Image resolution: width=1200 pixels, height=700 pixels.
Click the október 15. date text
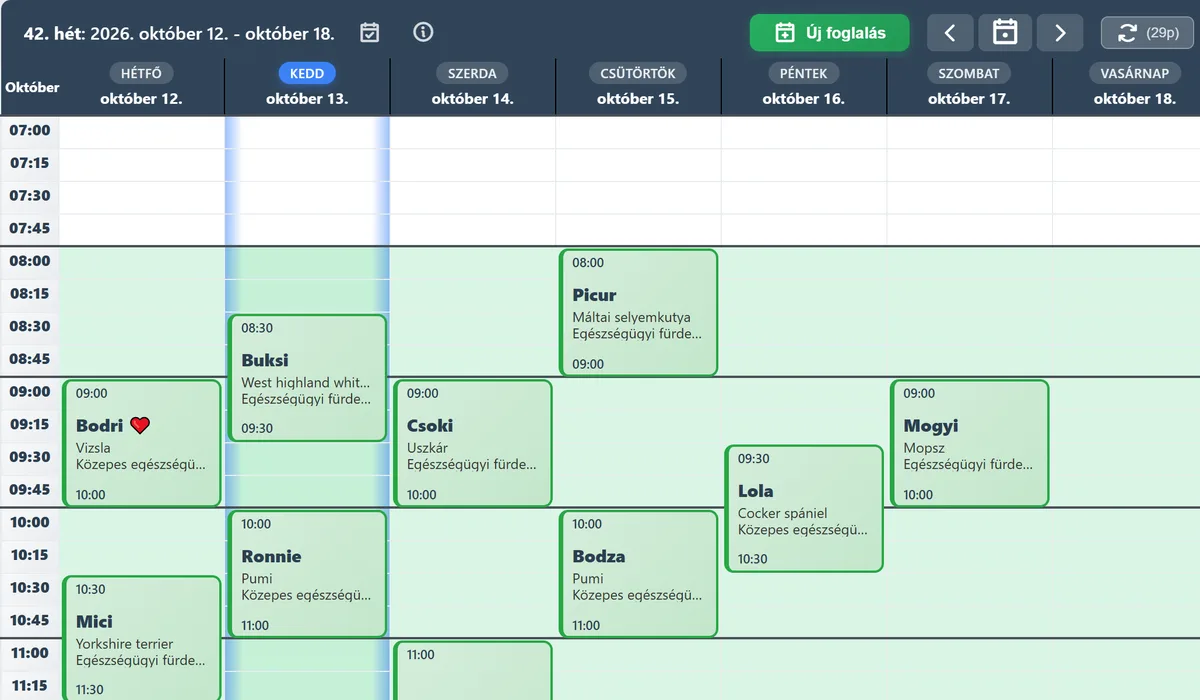638,99
